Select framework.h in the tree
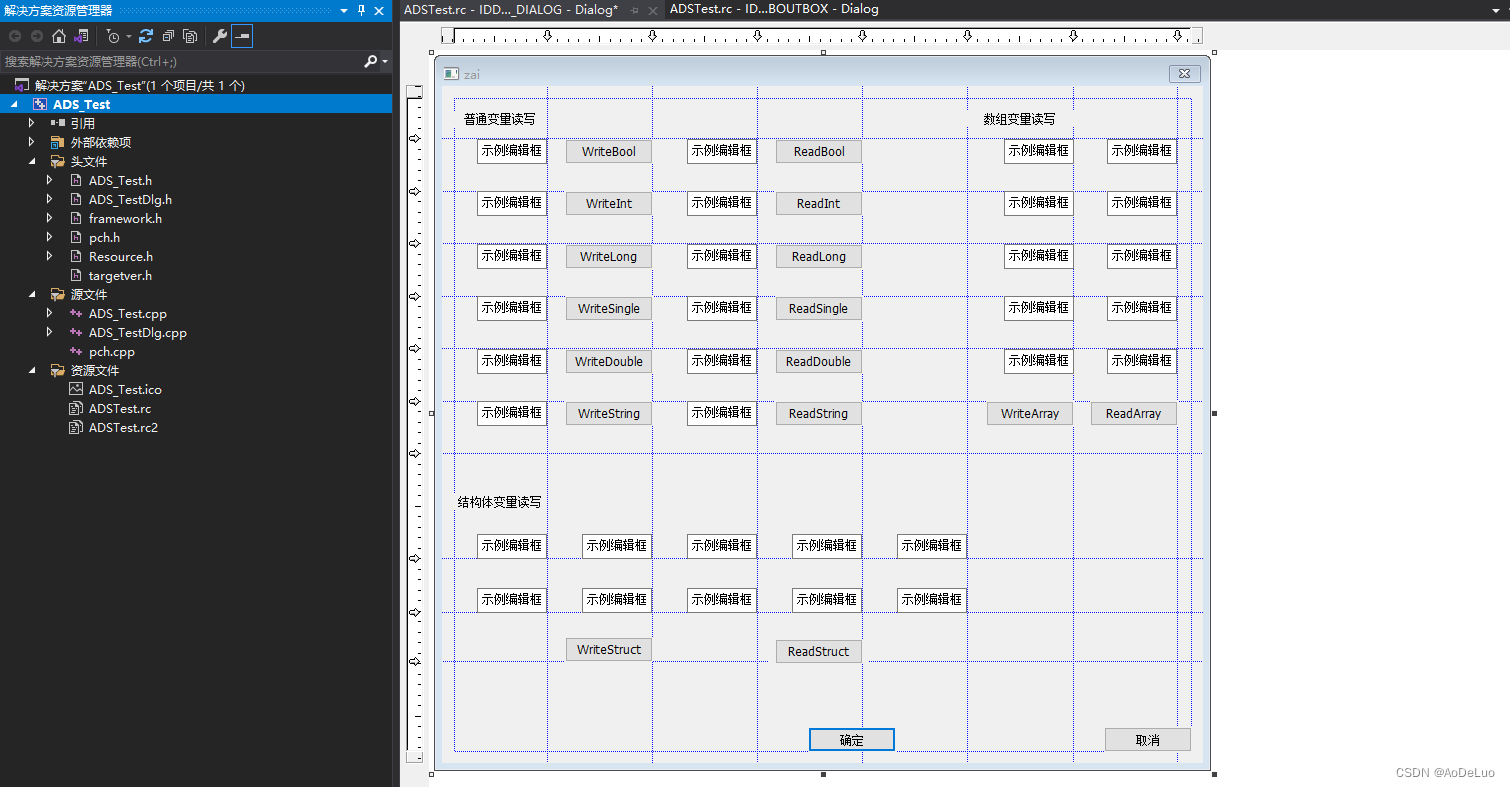The width and height of the screenshot is (1510, 787). coord(125,218)
